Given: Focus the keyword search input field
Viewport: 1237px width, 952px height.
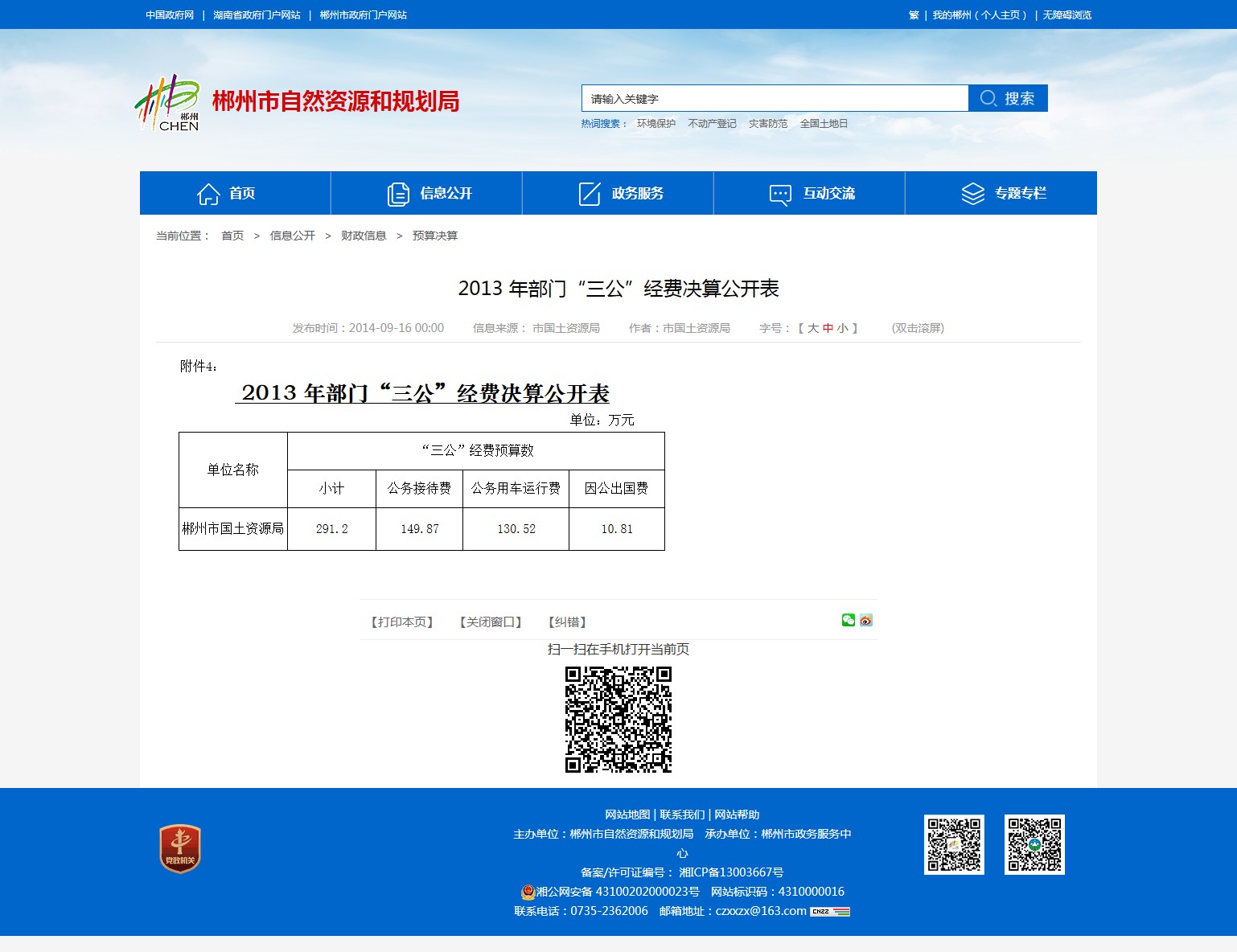Looking at the screenshot, I should pyautogui.click(x=775, y=98).
